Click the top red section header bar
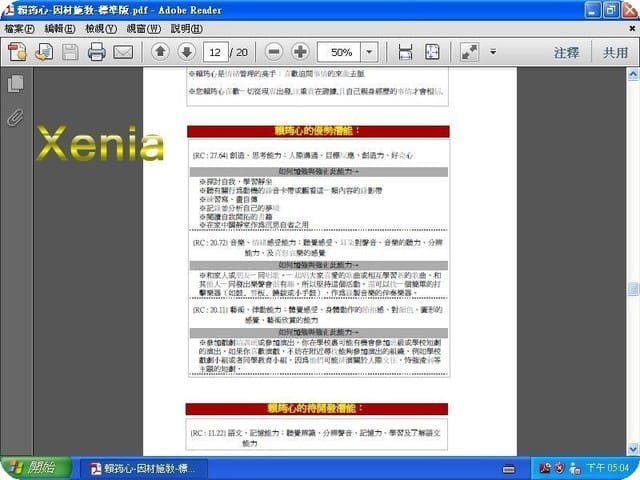This screenshot has height=480, width=640. click(318, 131)
